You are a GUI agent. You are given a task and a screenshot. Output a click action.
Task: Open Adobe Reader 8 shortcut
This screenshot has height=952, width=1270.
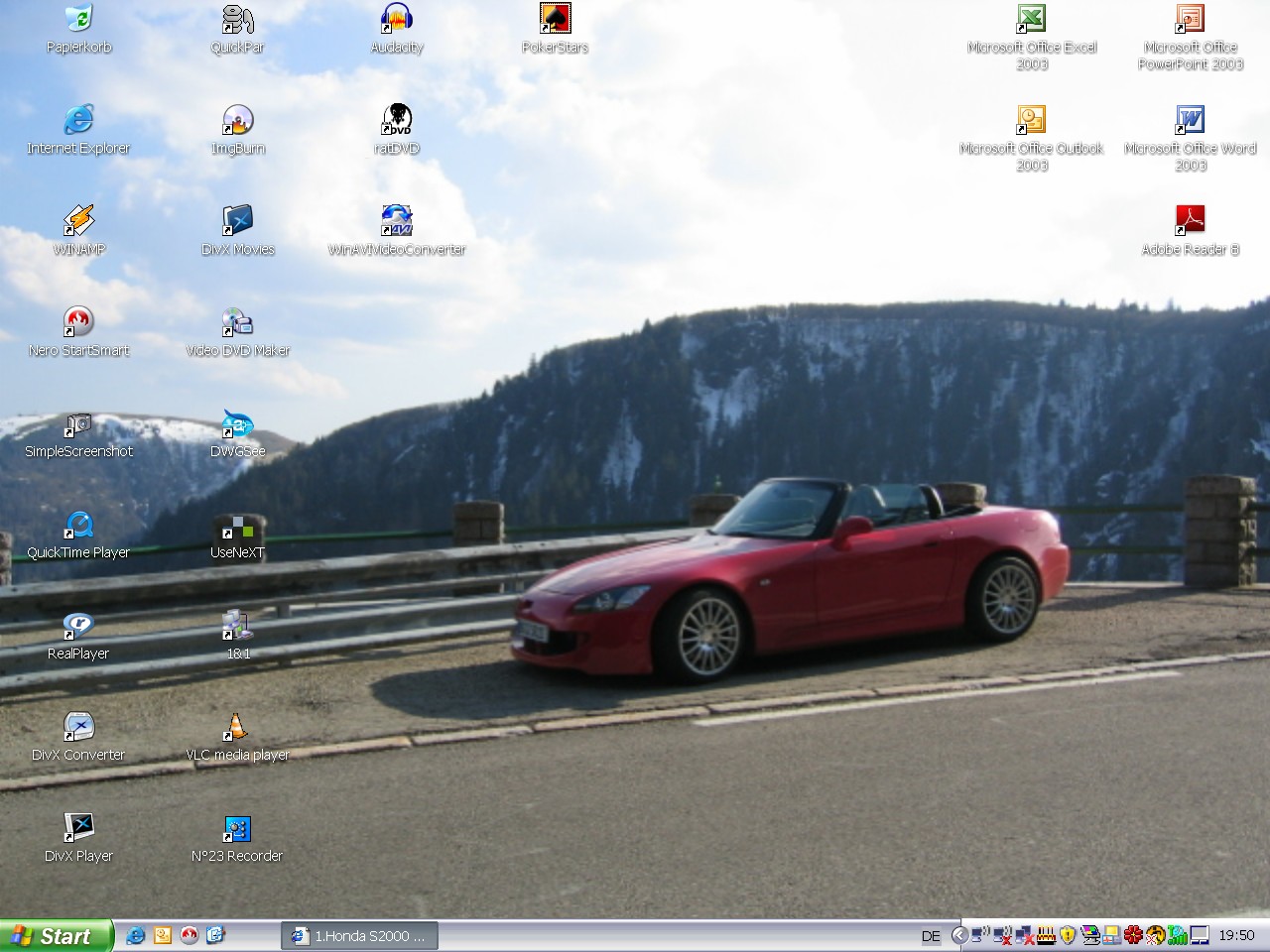tap(1190, 222)
